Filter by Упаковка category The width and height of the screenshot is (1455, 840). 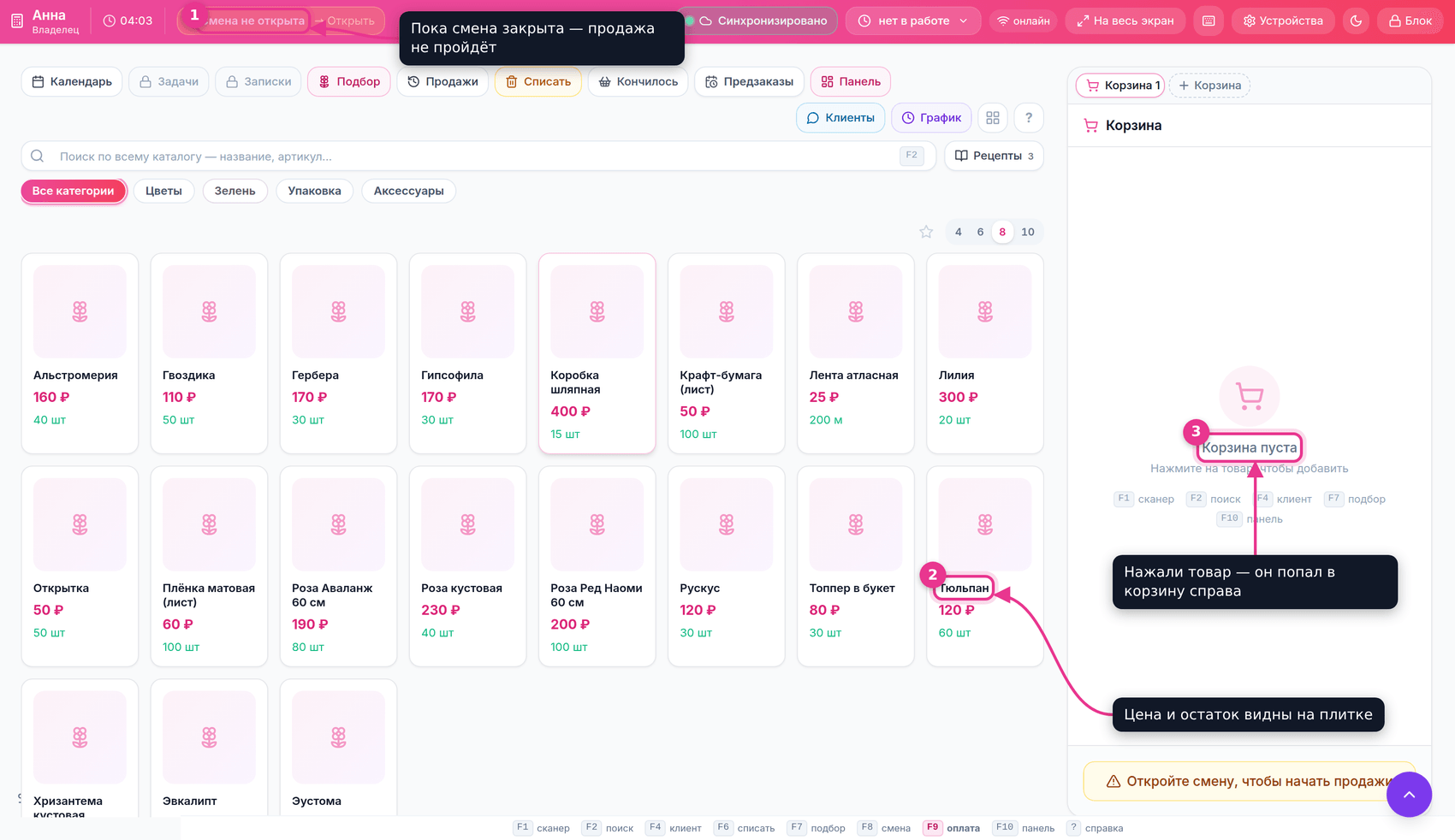point(314,191)
